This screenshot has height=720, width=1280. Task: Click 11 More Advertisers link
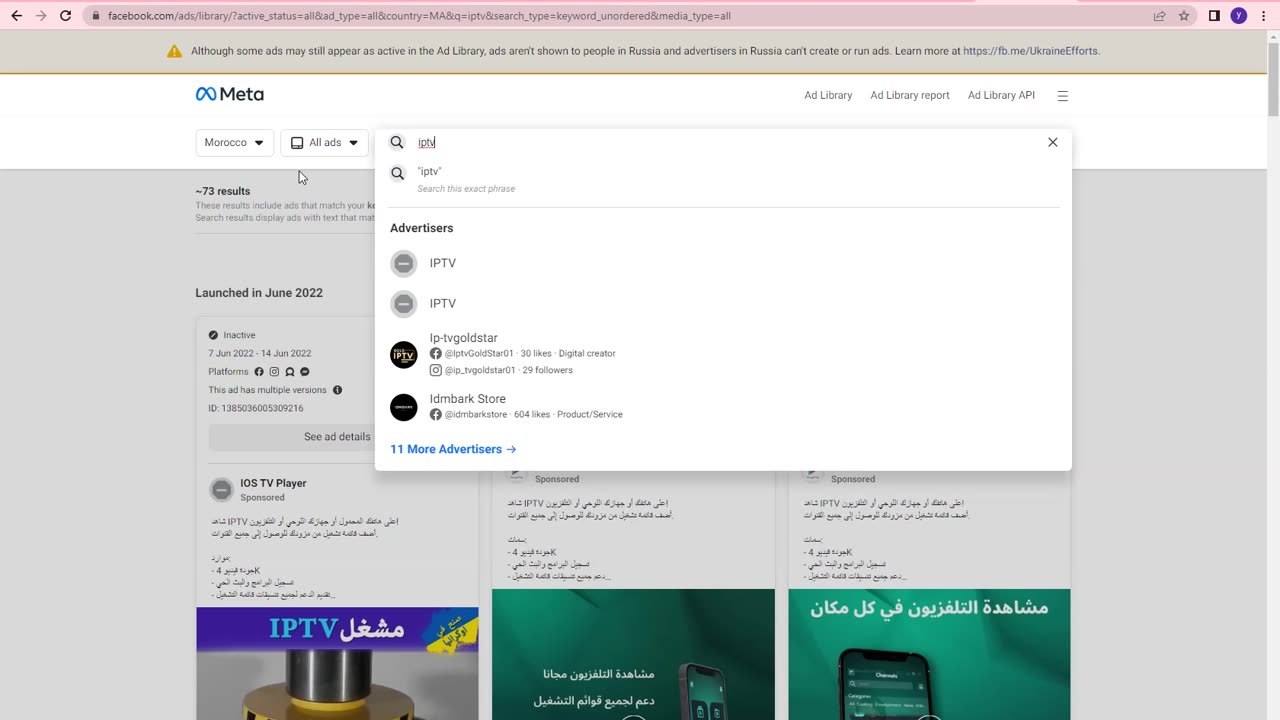click(453, 449)
